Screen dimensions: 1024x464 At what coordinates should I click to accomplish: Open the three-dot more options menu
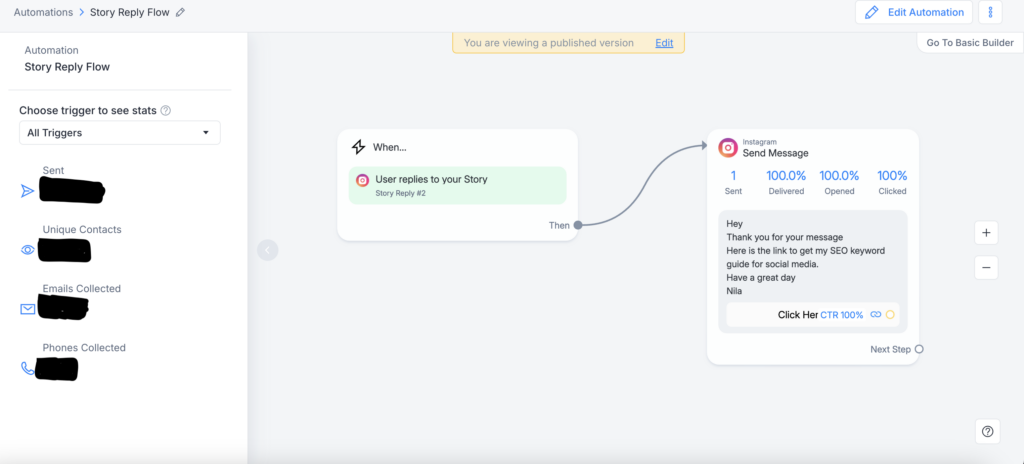point(990,12)
